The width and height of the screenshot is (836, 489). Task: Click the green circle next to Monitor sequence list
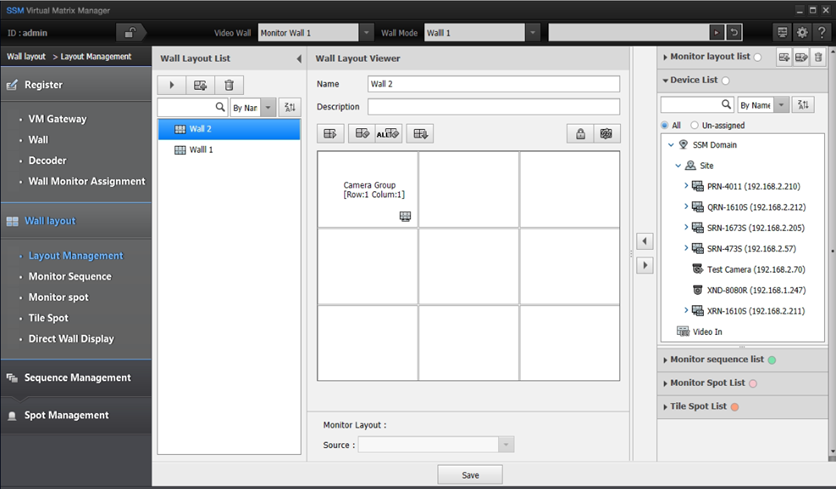(x=771, y=360)
